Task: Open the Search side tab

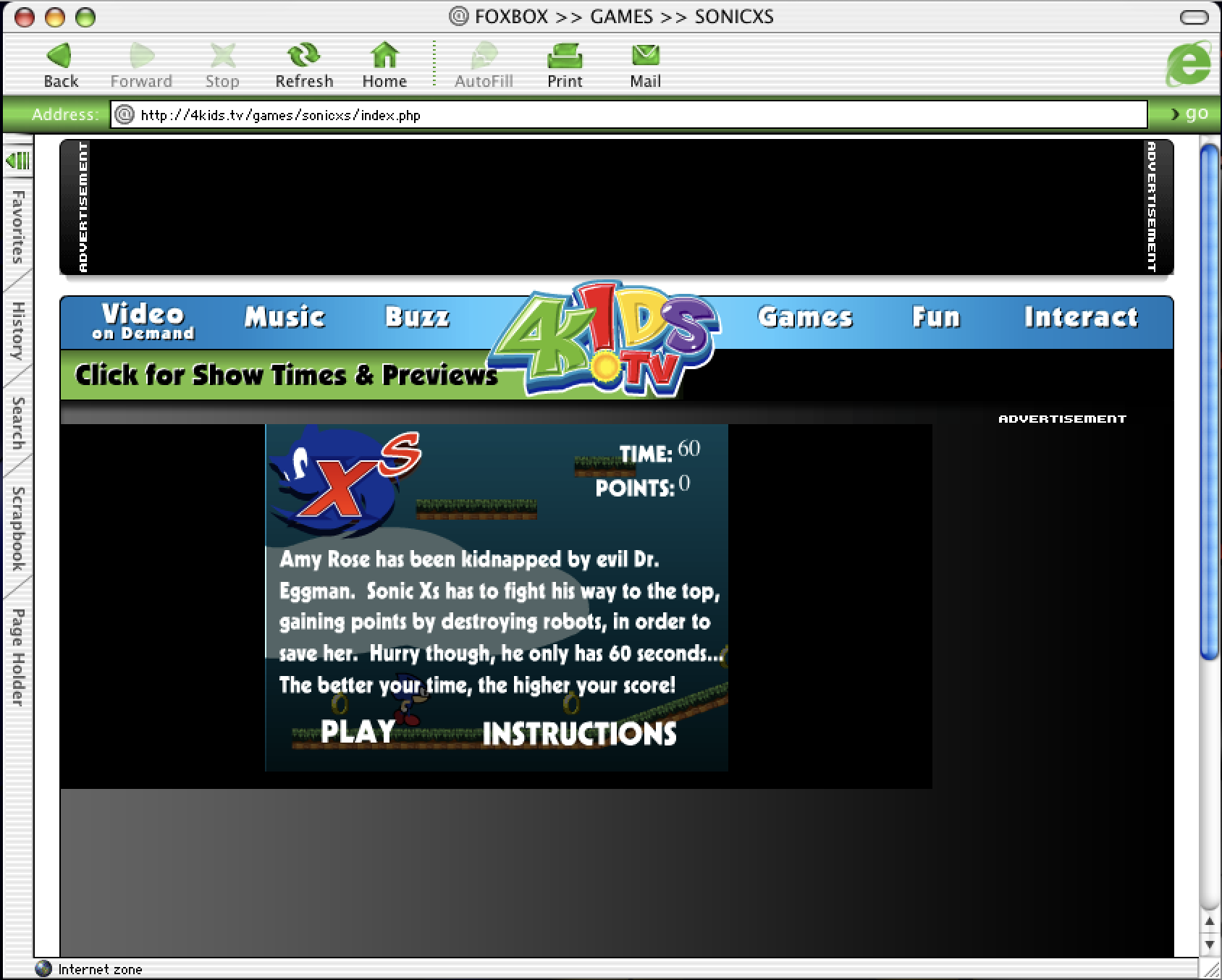Action: click(17, 423)
